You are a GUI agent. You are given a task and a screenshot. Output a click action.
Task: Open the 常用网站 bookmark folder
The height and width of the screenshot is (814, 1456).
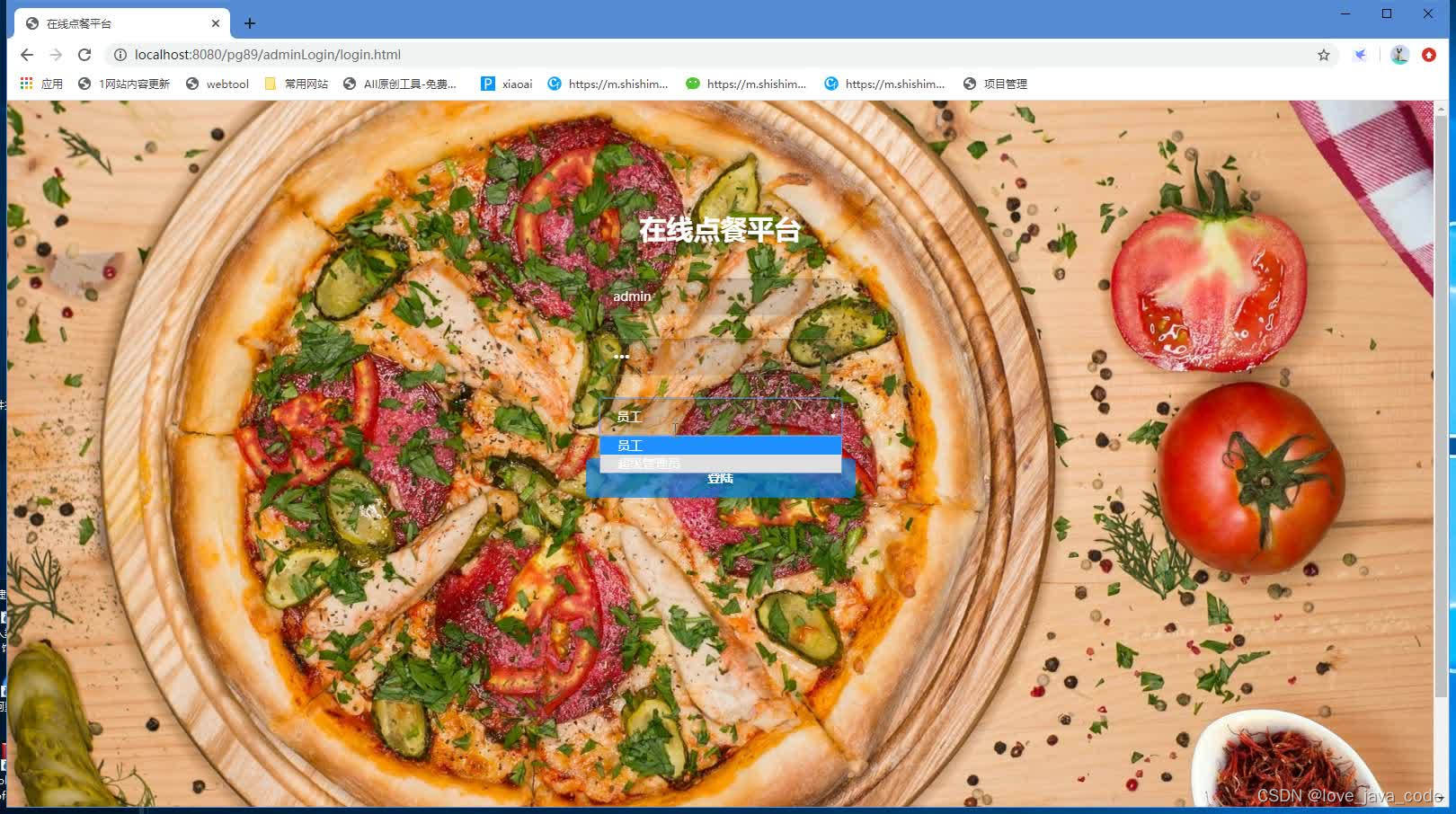[296, 84]
